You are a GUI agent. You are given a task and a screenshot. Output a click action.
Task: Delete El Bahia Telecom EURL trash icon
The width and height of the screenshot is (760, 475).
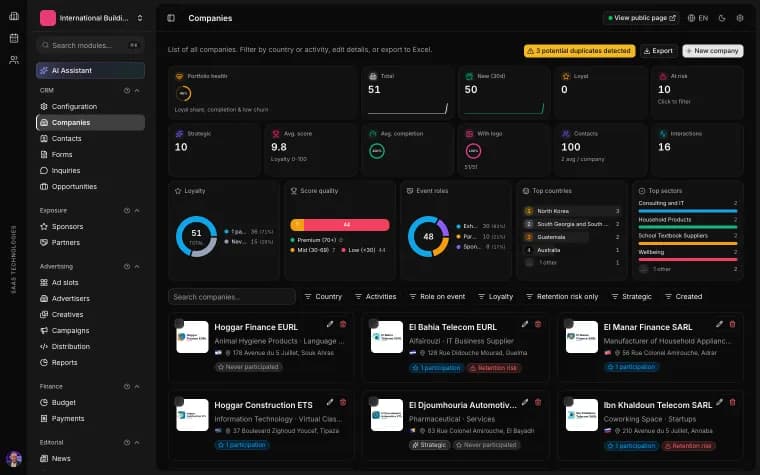click(538, 324)
